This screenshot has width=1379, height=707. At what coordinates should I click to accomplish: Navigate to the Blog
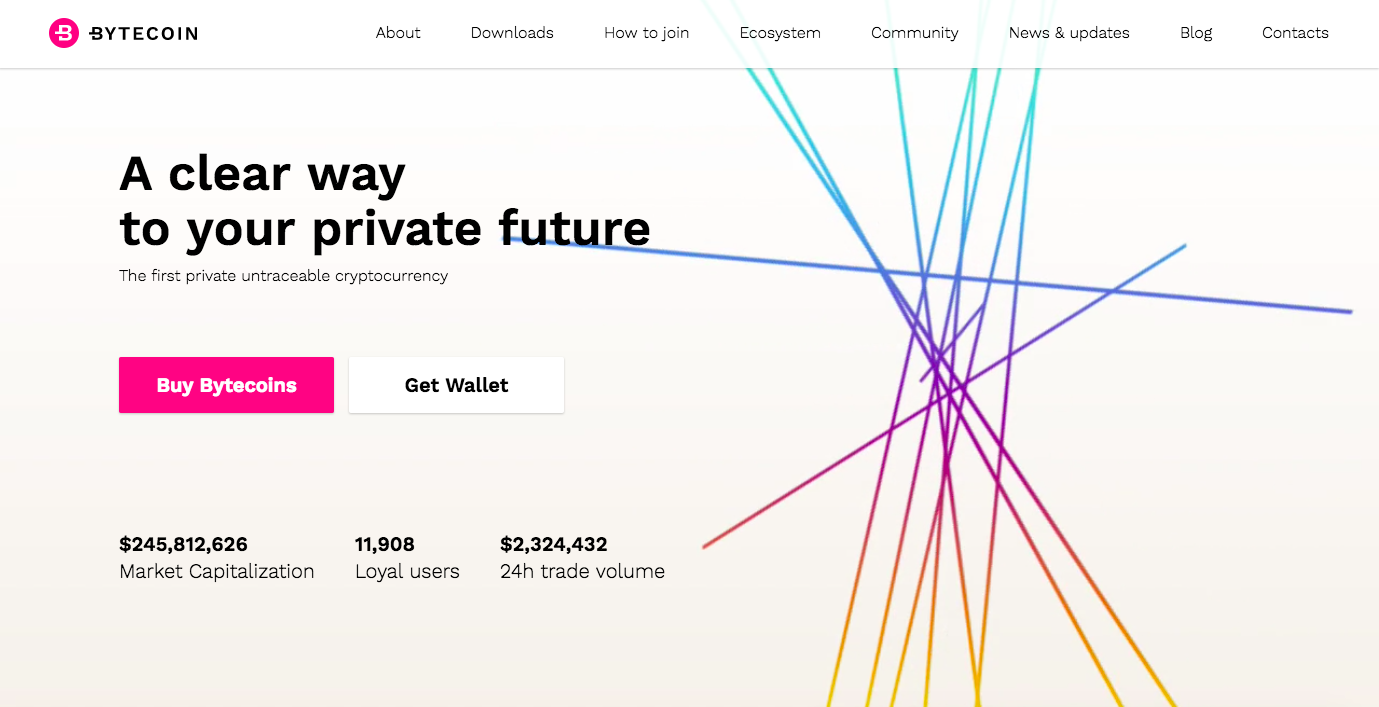[x=1196, y=33]
